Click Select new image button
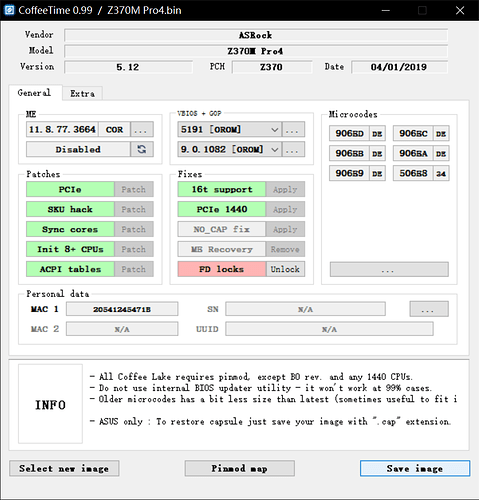This screenshot has height=500, width=479. 64,468
